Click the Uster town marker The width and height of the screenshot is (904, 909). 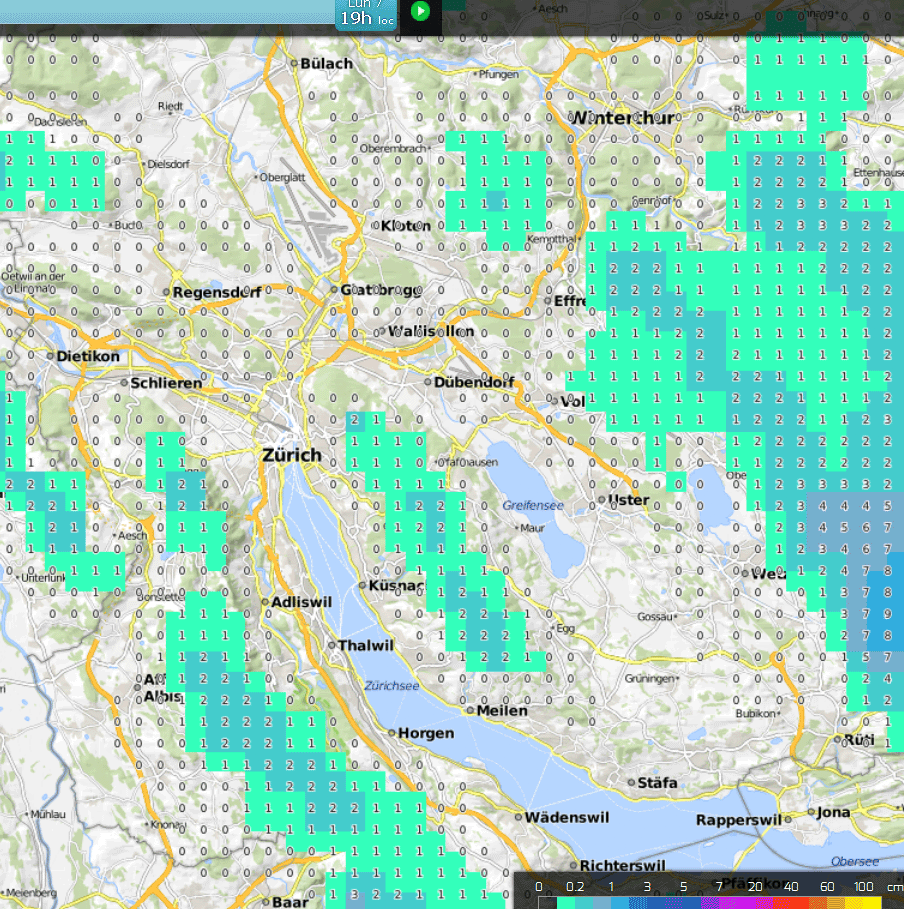pos(601,500)
